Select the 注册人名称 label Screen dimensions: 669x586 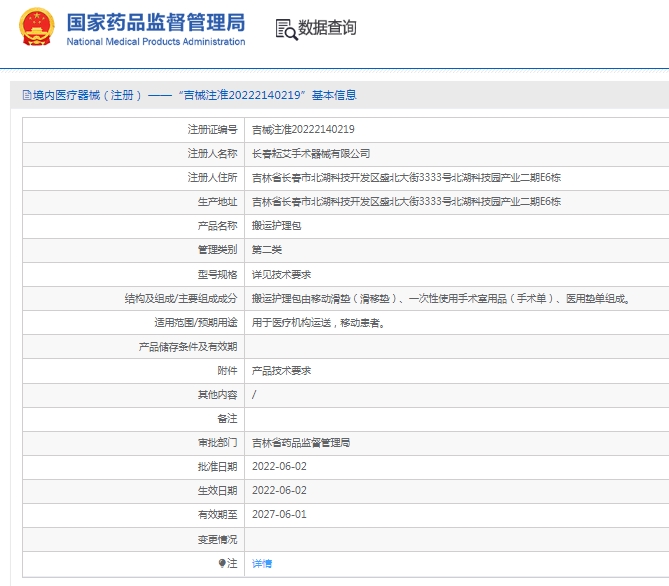(x=212, y=154)
